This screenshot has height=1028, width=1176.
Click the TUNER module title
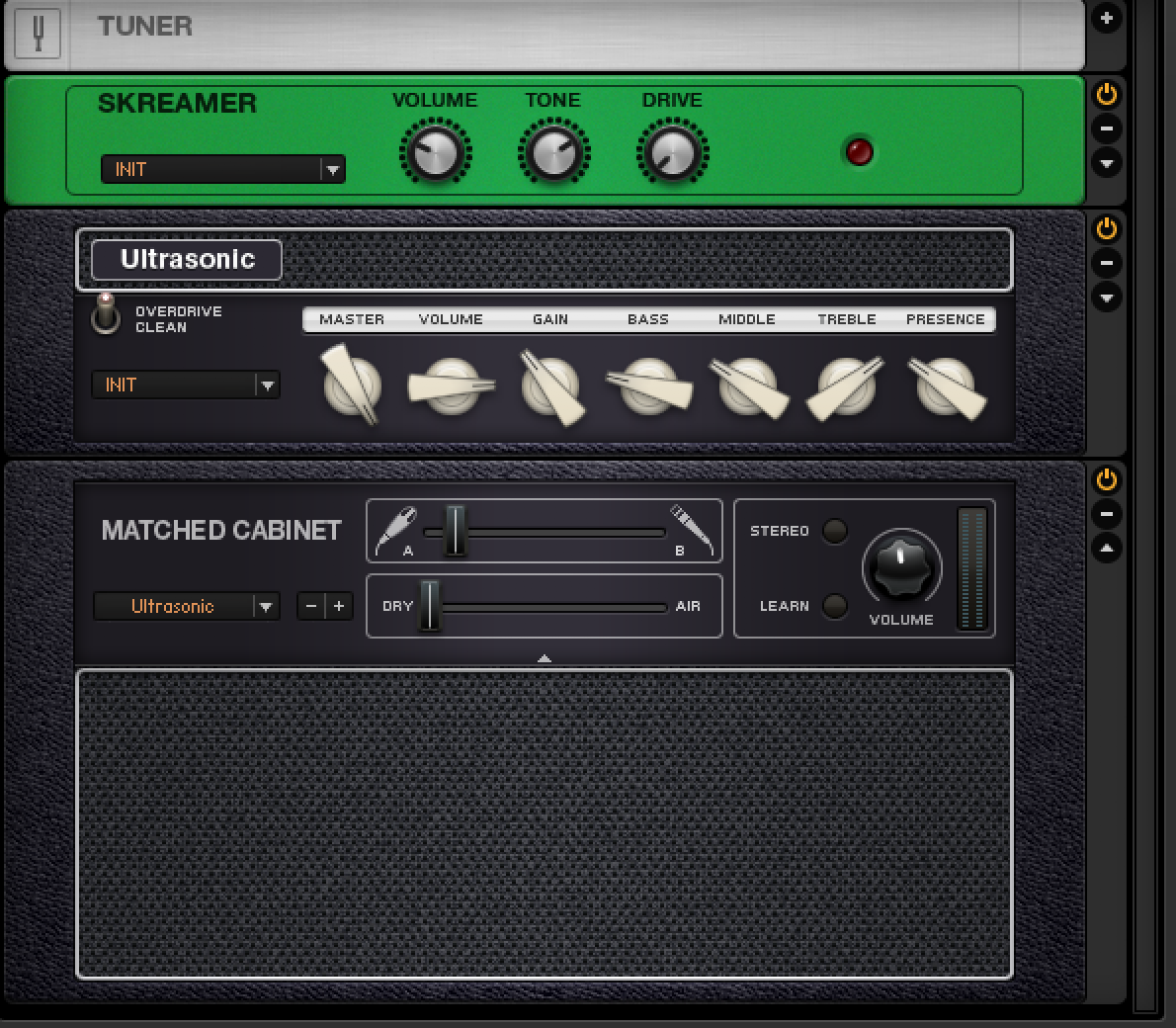tap(144, 27)
